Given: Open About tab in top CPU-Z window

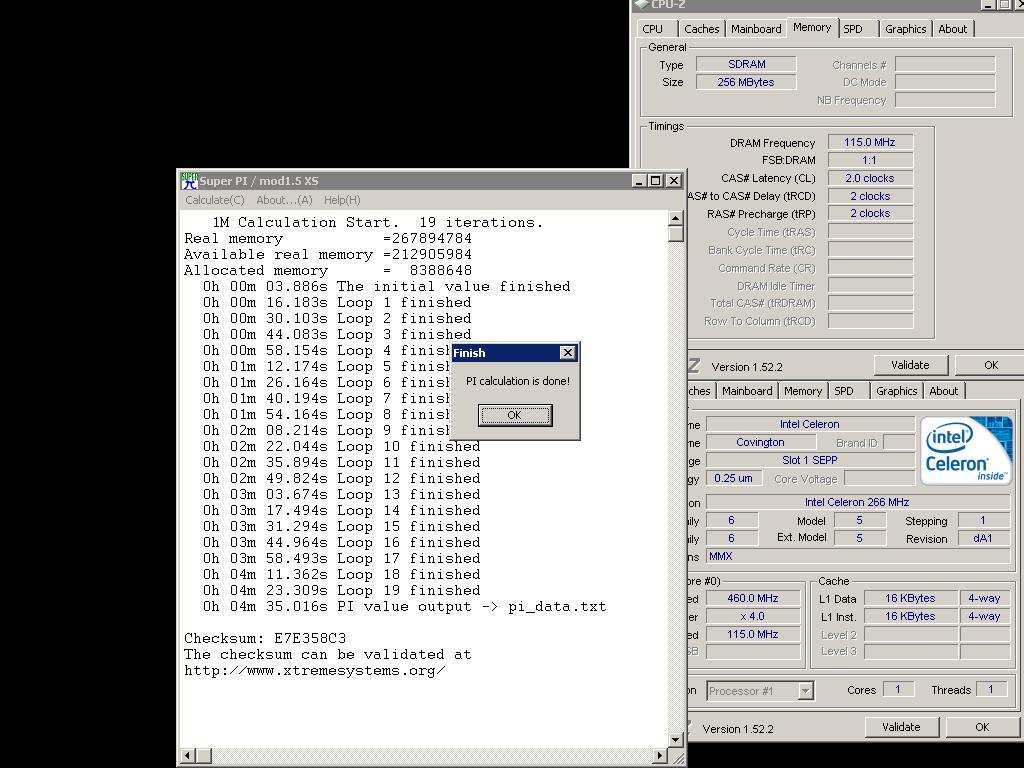Looking at the screenshot, I should [x=952, y=29].
